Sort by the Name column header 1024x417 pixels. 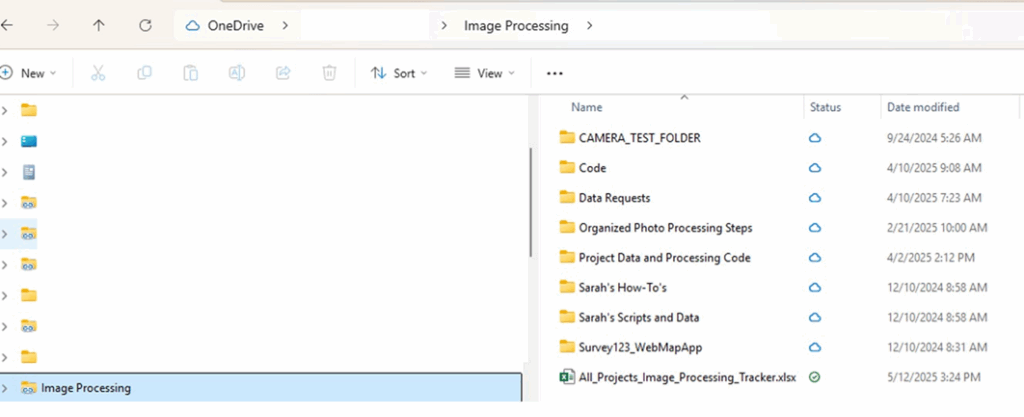coord(586,107)
